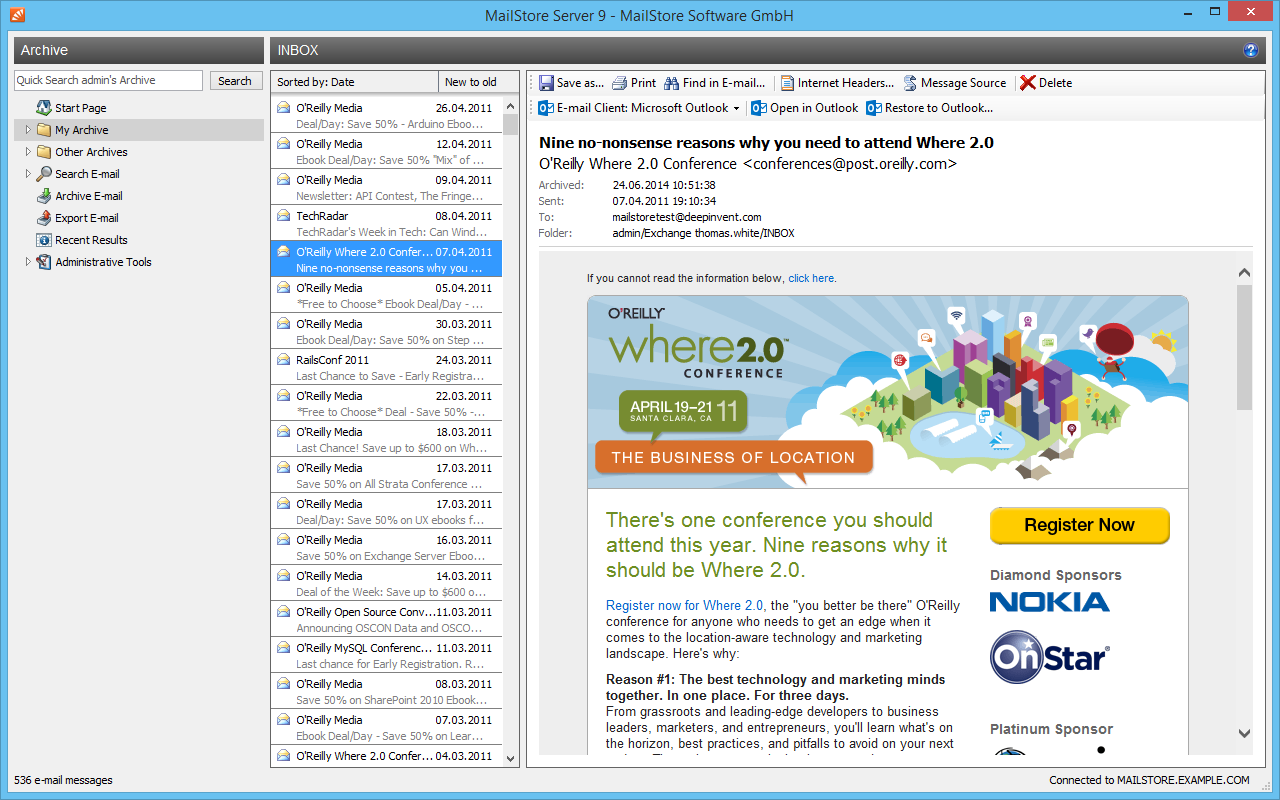Expand the Other Archives folder
The width and height of the screenshot is (1280, 800).
(x=28, y=152)
